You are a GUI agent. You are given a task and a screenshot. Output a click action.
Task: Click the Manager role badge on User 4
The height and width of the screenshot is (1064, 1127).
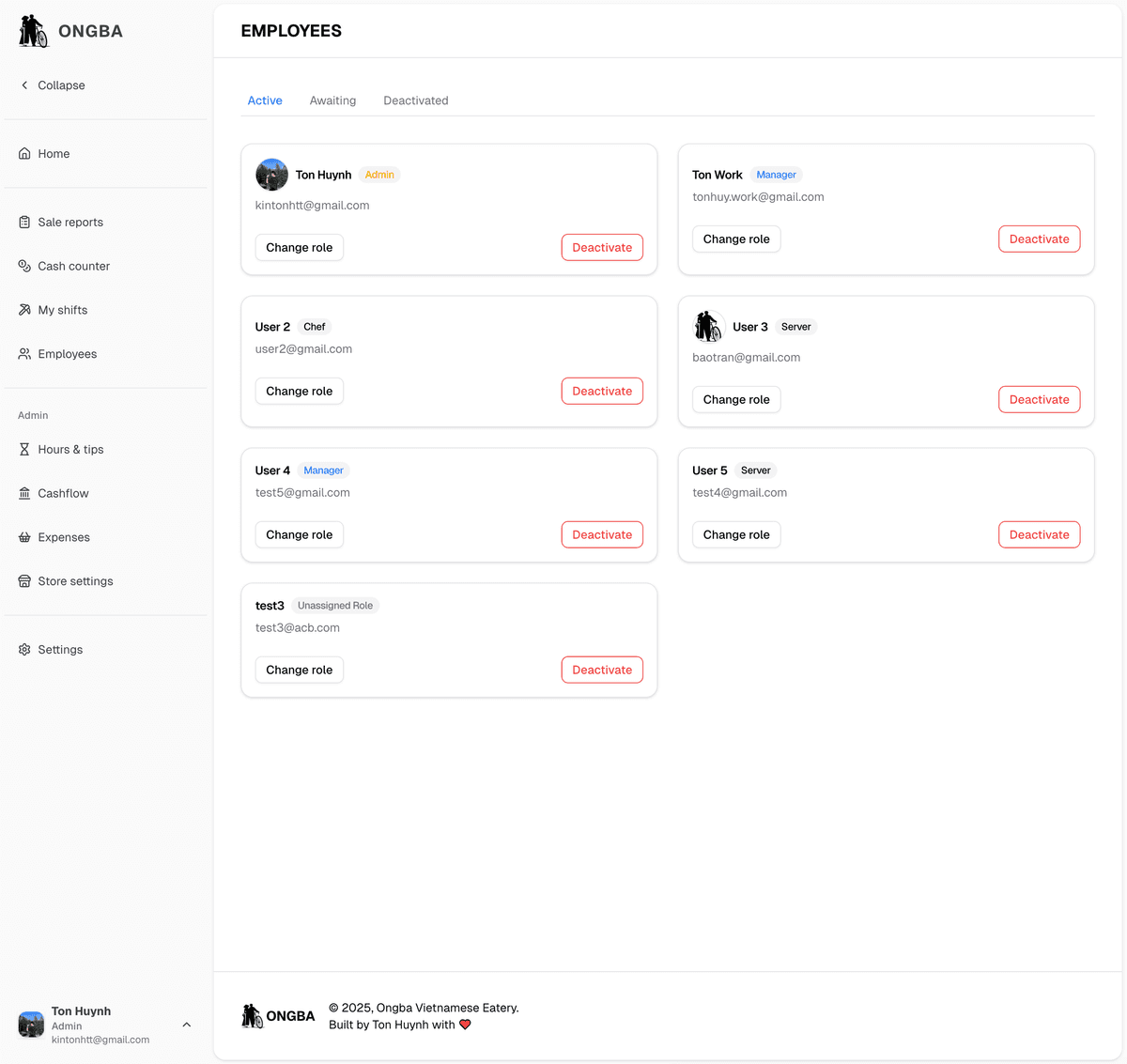pyautogui.click(x=323, y=470)
